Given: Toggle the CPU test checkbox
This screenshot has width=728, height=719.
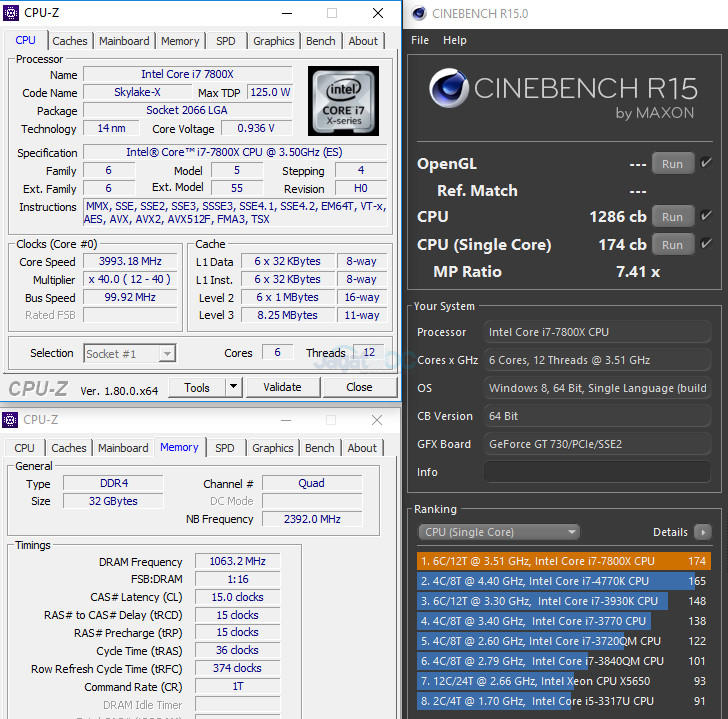Looking at the screenshot, I should (x=706, y=216).
